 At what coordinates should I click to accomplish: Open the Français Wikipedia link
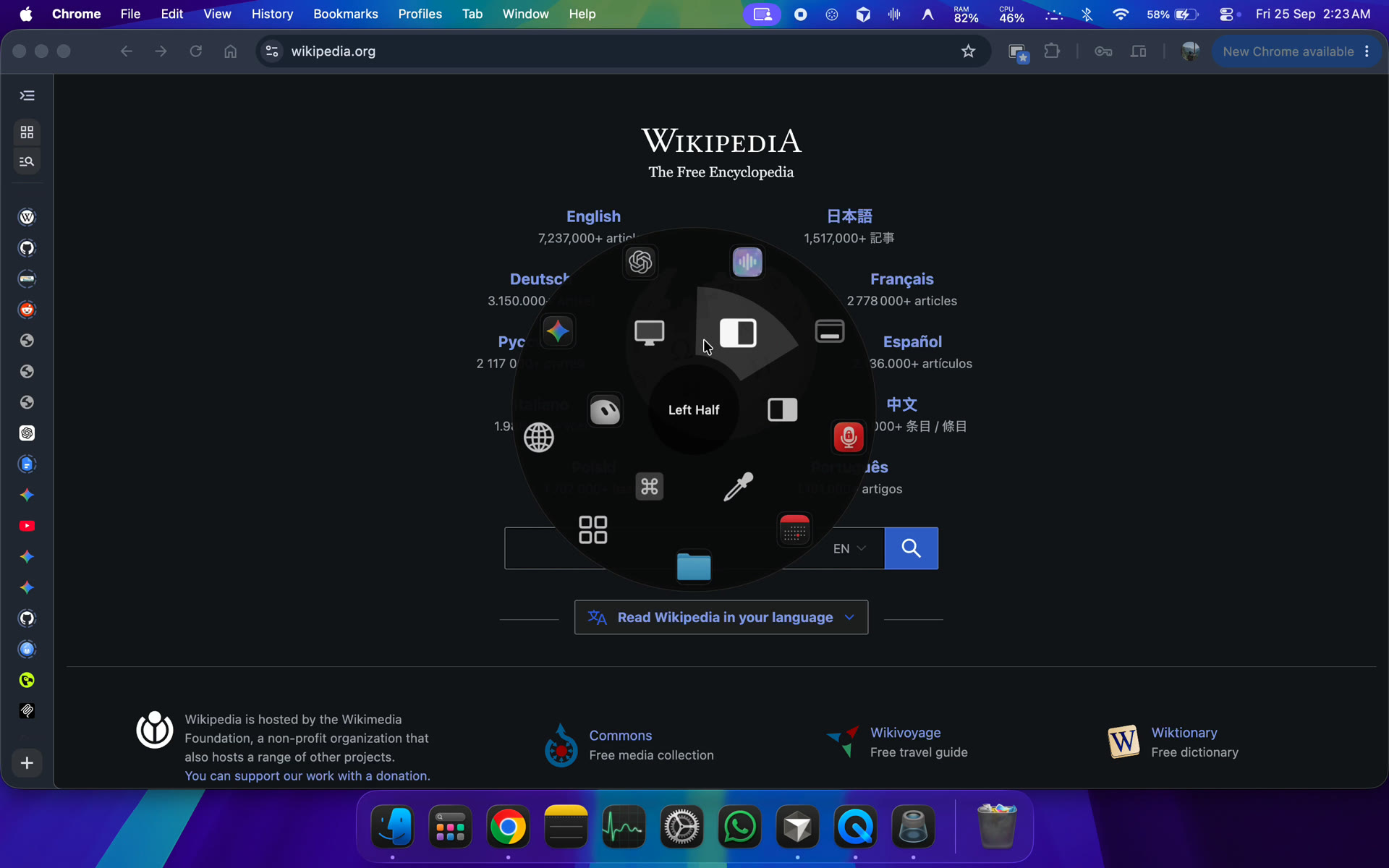pyautogui.click(x=901, y=279)
